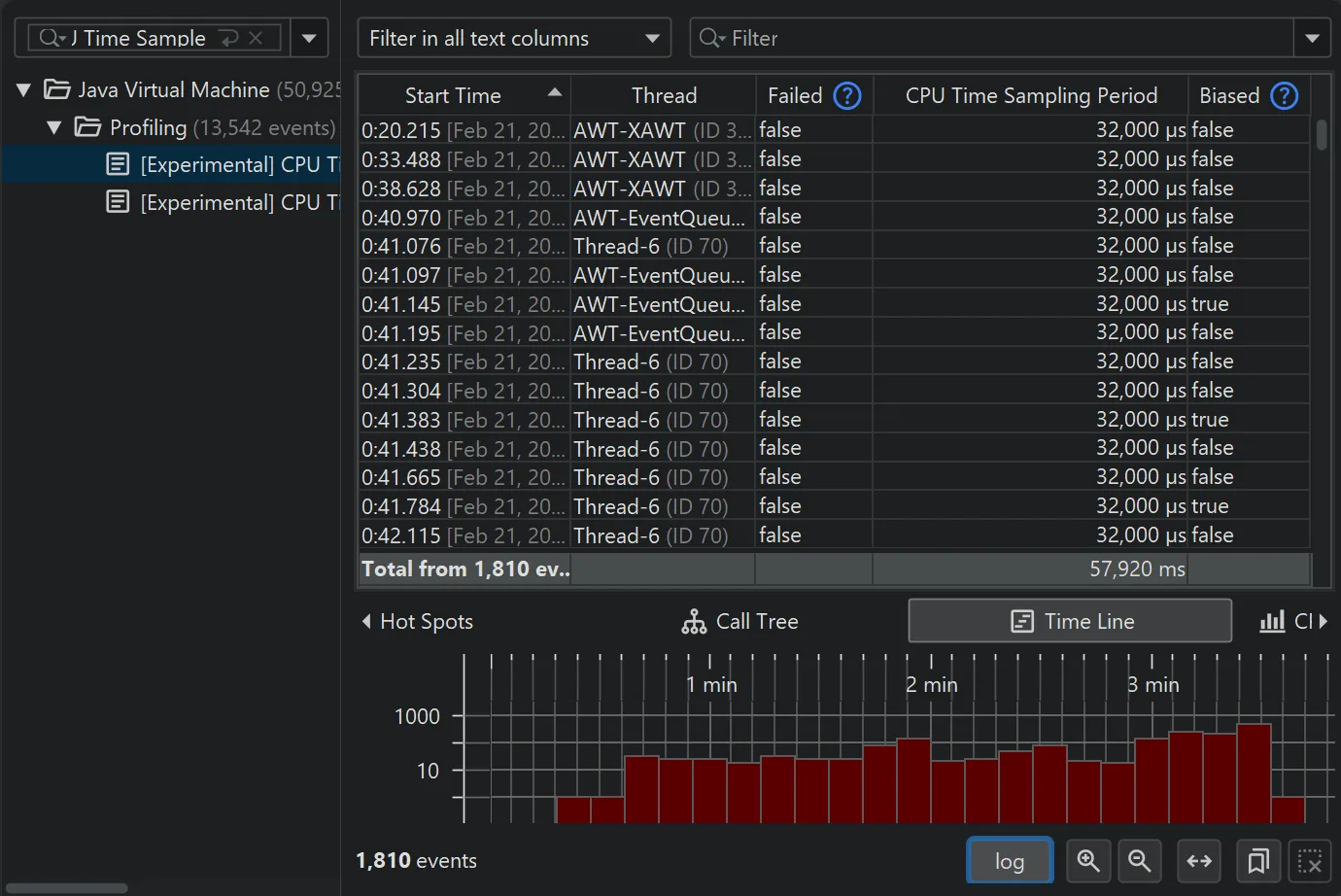Toggle sort arrow on Start Time header

(555, 92)
